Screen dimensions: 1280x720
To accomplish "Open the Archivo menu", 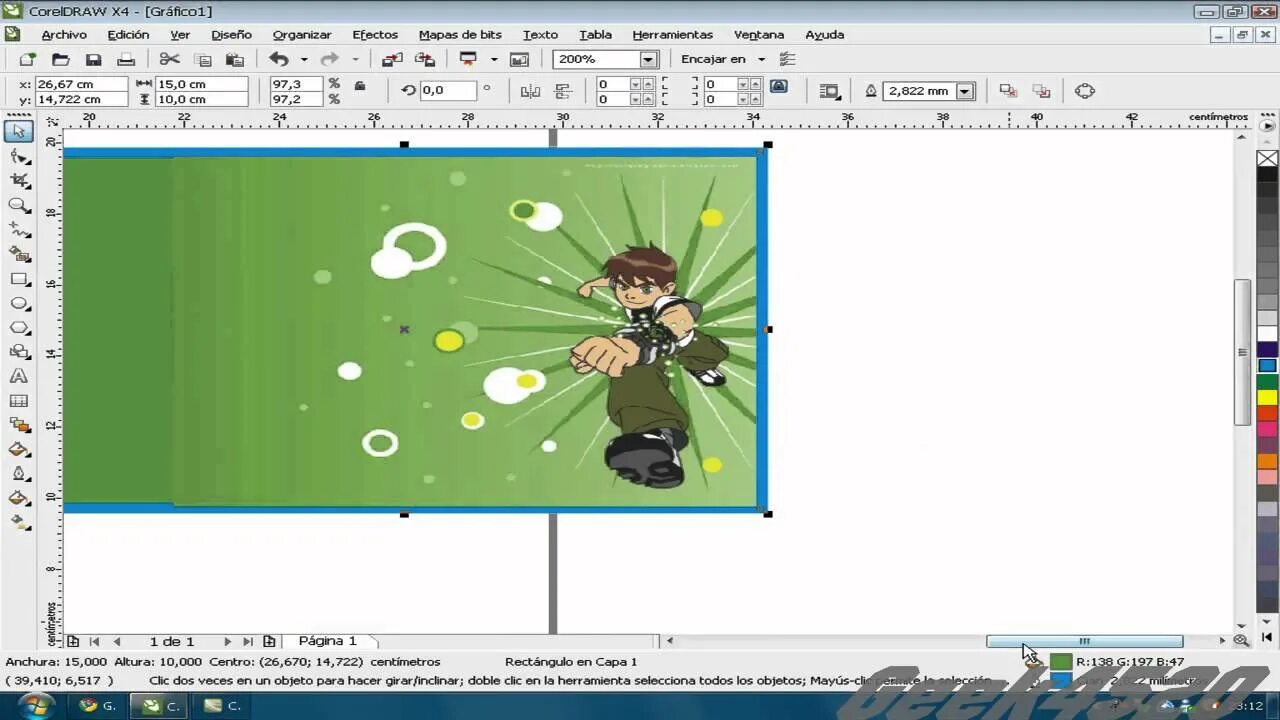I will pos(64,35).
